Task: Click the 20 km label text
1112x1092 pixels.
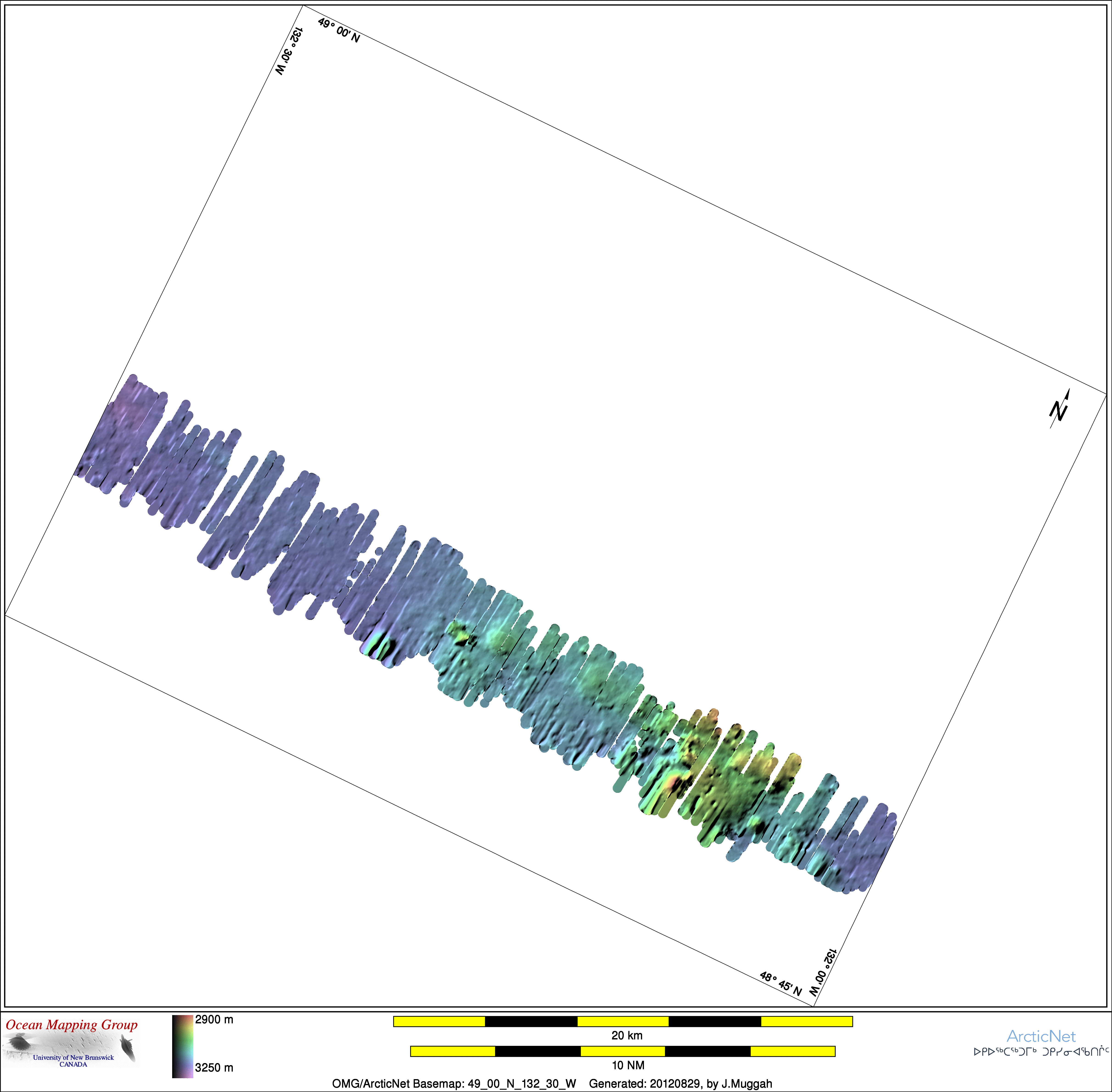Action: [x=627, y=1035]
